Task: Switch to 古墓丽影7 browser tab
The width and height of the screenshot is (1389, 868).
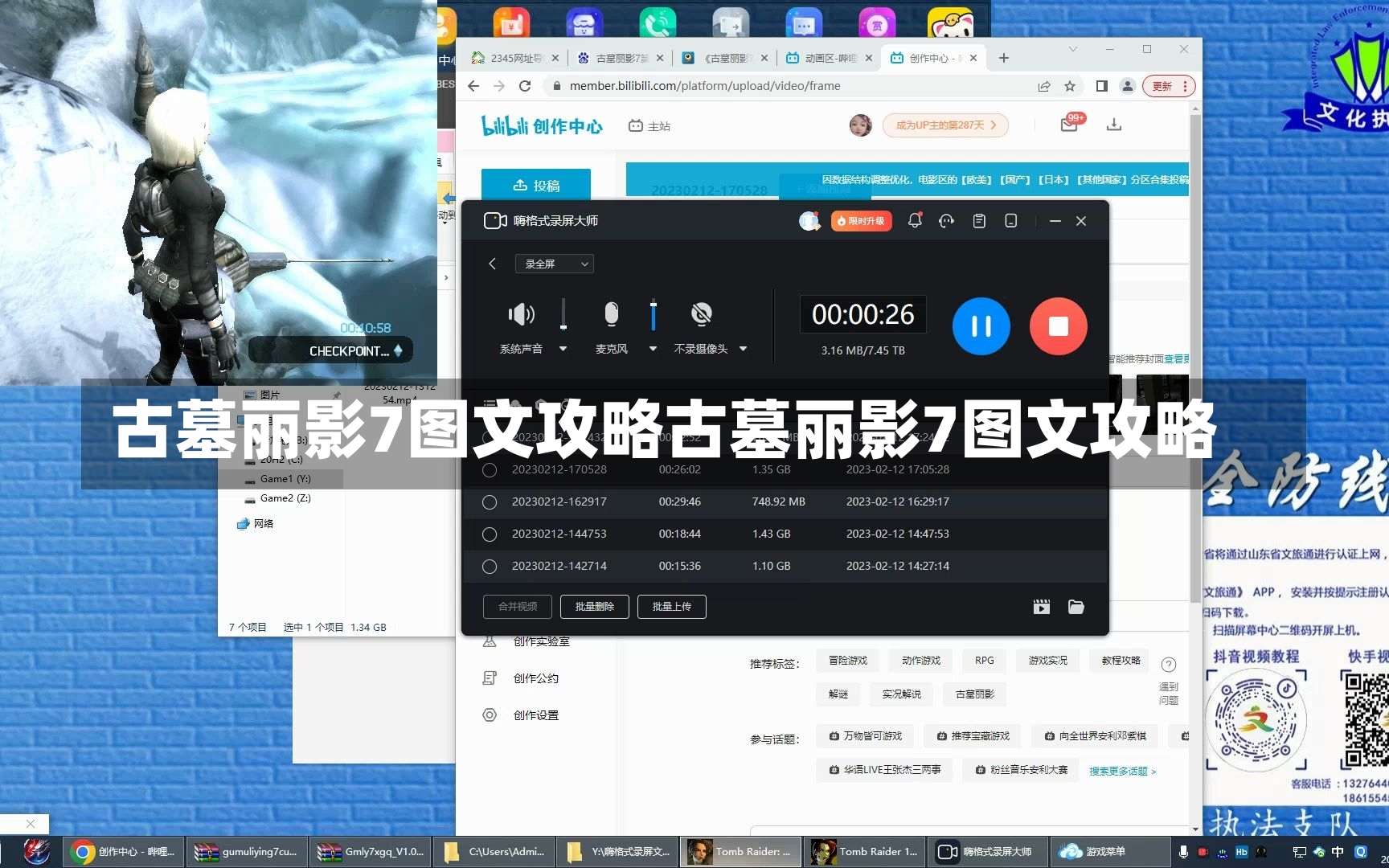Action: point(621,58)
